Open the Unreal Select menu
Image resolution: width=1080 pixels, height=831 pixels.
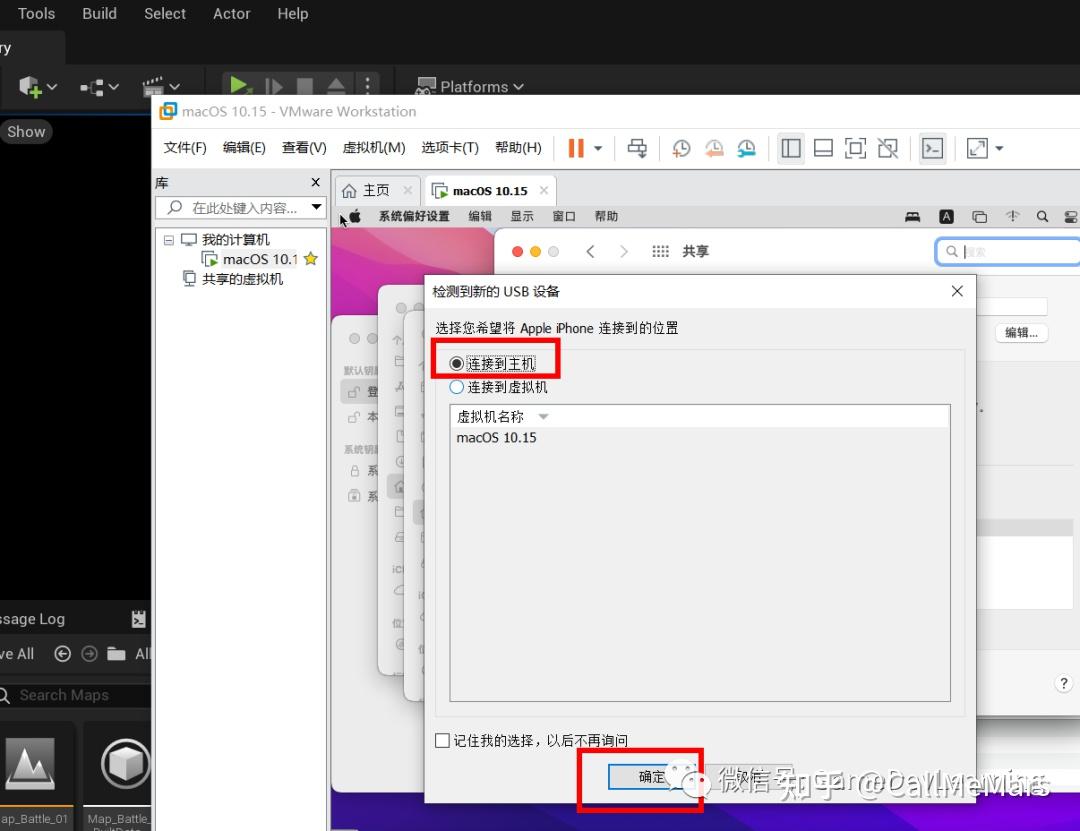(x=165, y=14)
